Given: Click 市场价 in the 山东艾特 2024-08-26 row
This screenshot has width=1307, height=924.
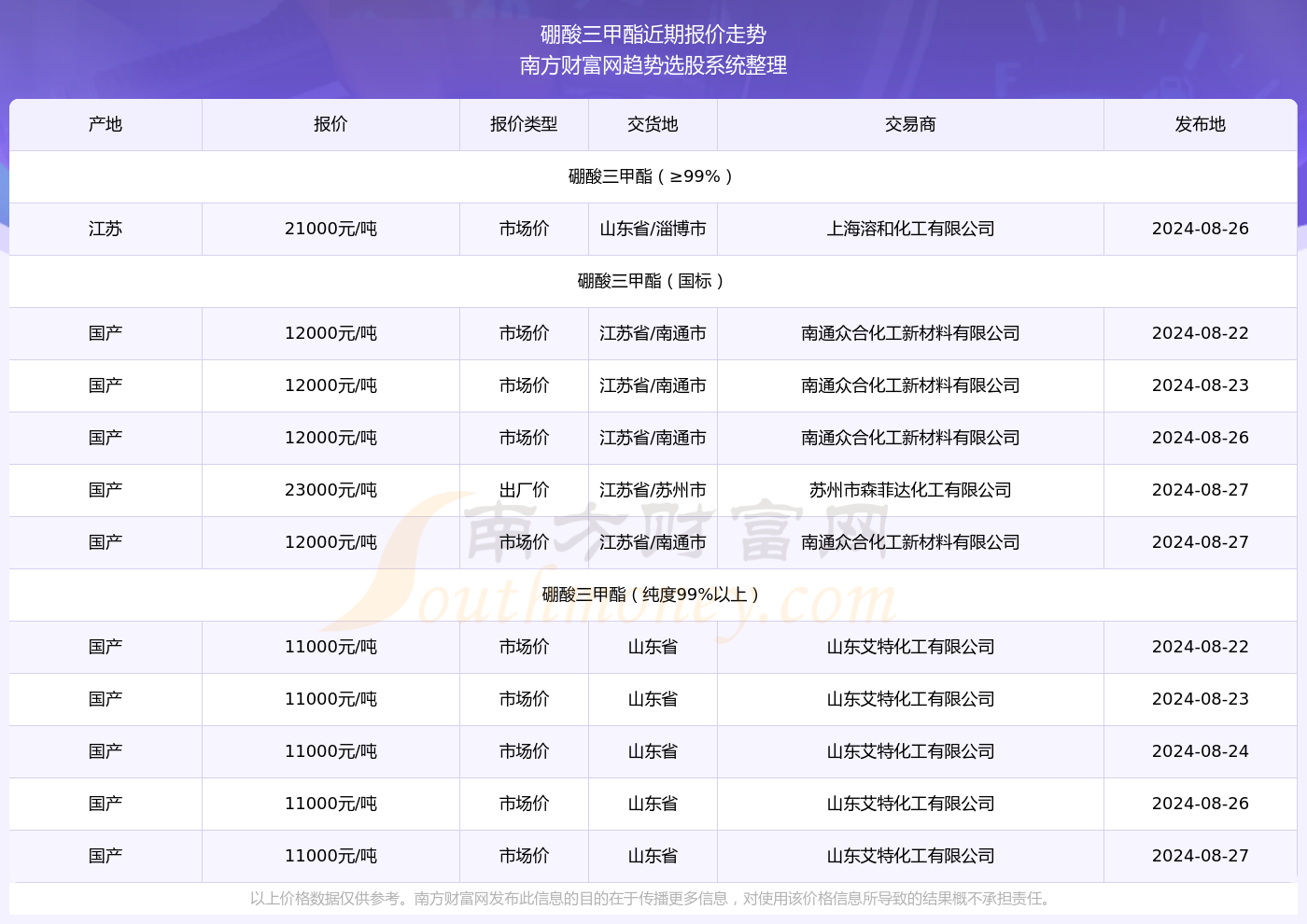Looking at the screenshot, I should [524, 804].
